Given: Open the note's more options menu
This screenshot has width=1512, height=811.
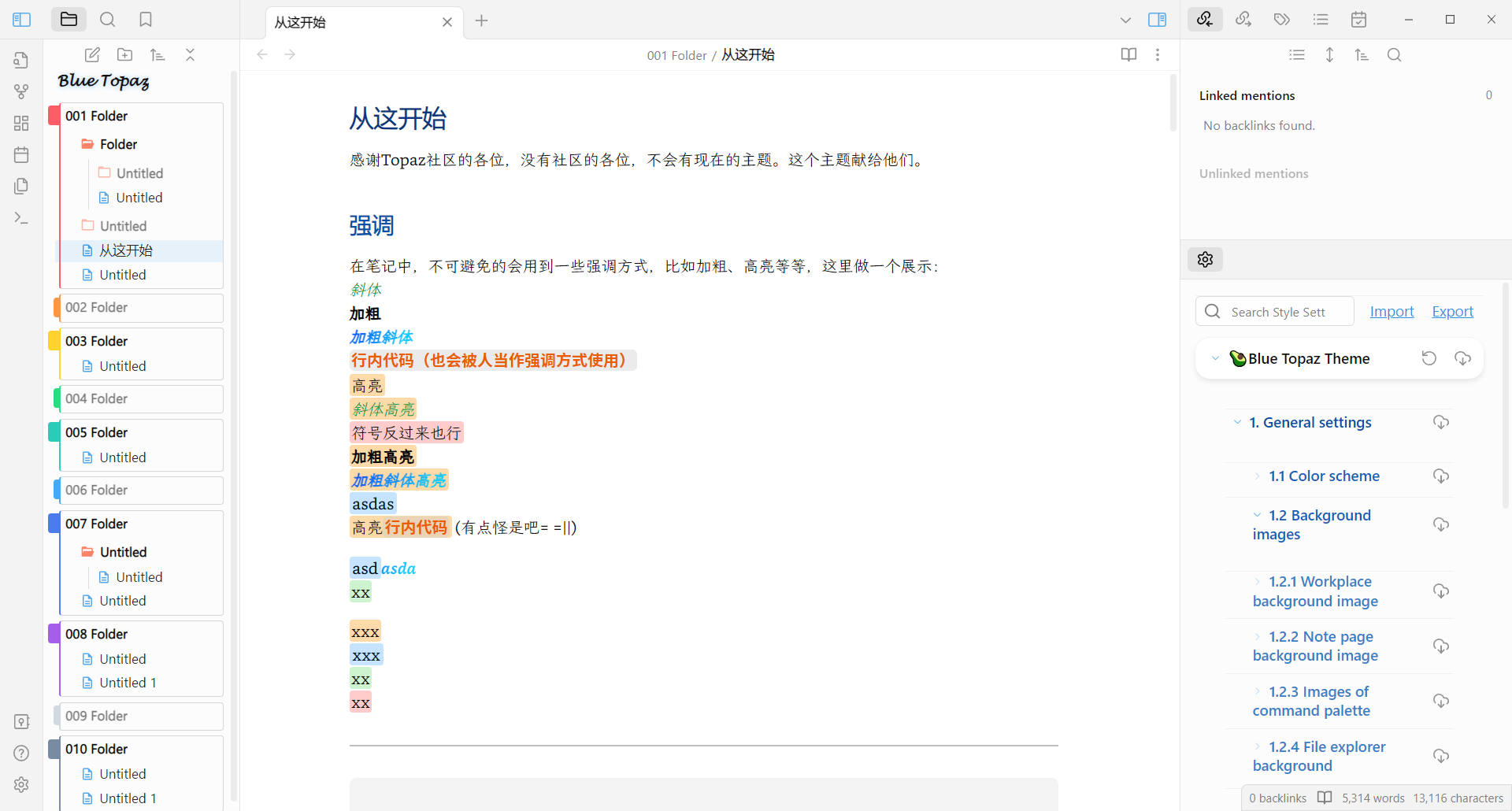Looking at the screenshot, I should (x=1158, y=54).
